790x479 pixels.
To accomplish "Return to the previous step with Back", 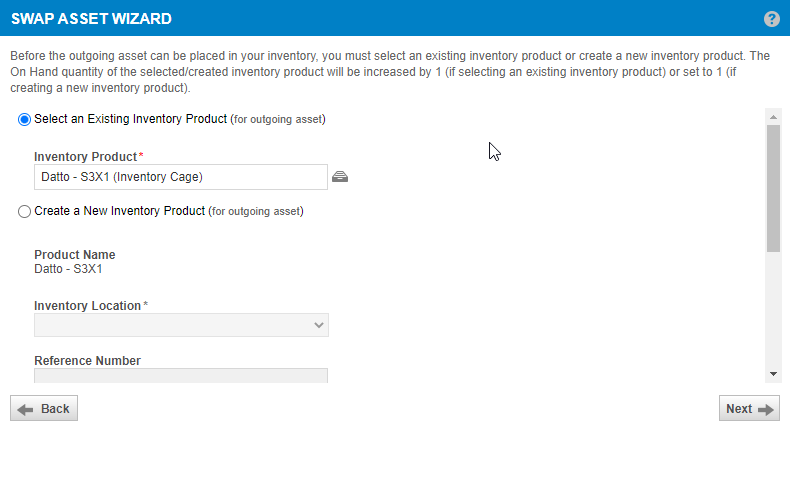I will pyautogui.click(x=44, y=408).
